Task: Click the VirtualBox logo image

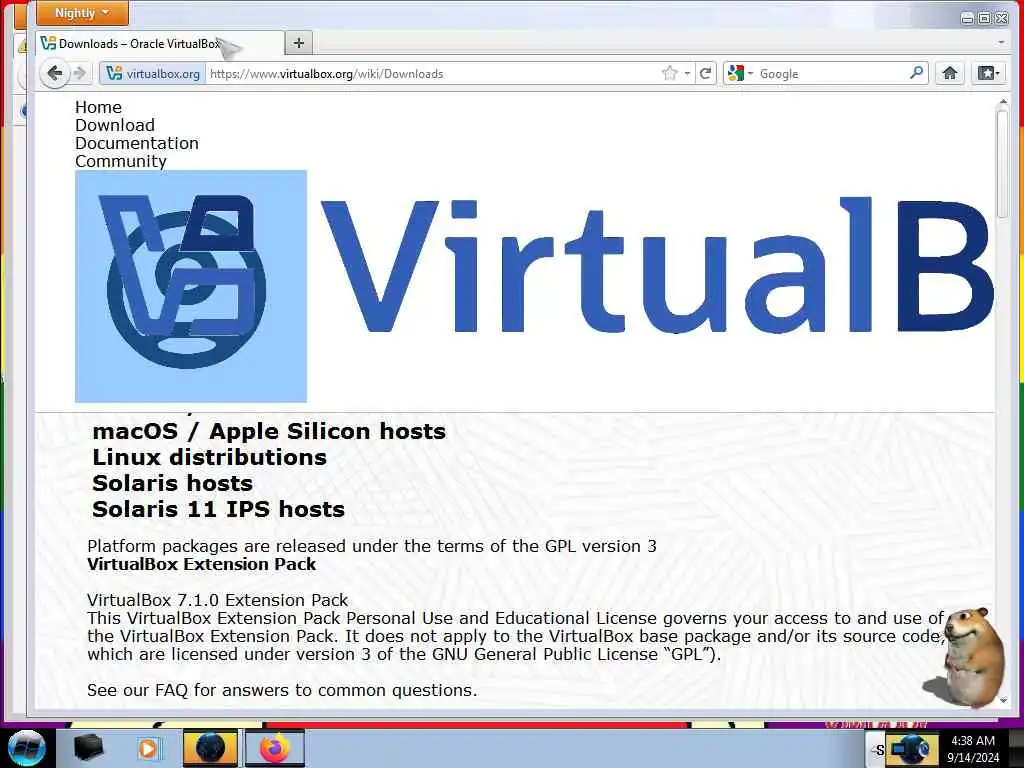Action: click(191, 286)
